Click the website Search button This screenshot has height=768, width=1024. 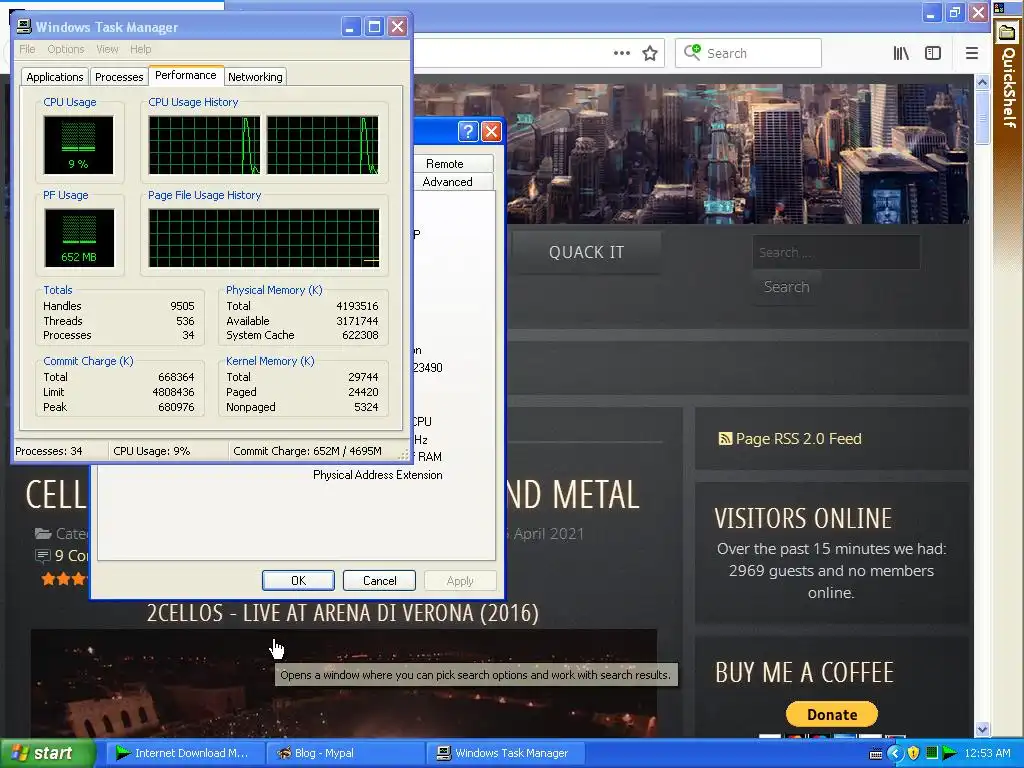pos(787,287)
